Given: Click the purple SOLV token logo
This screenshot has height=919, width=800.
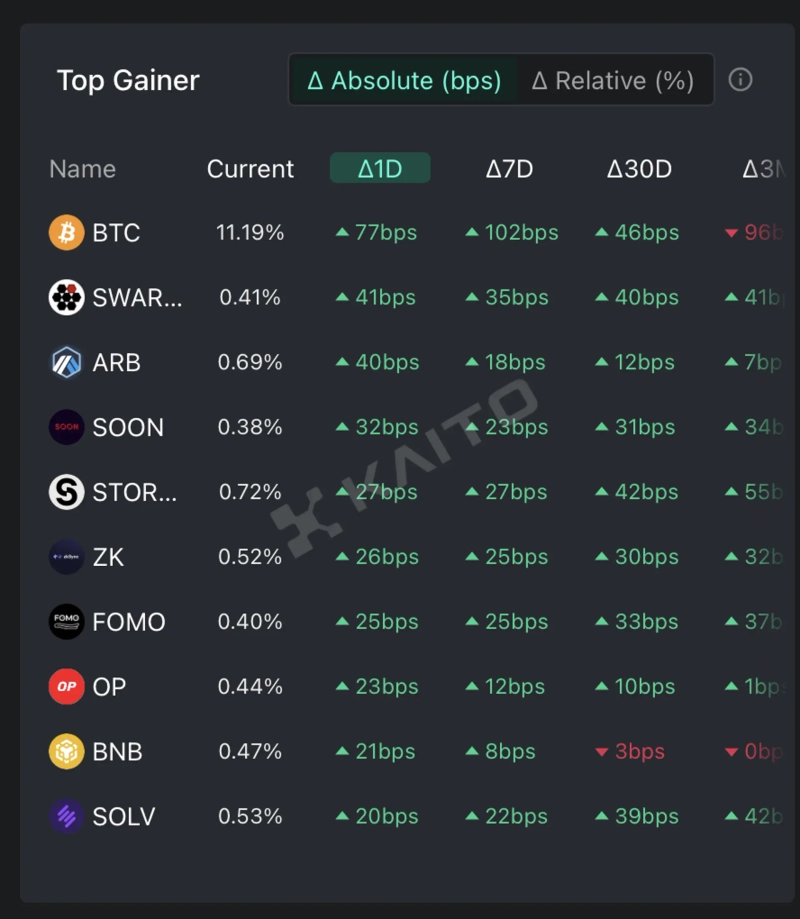Looking at the screenshot, I should (x=67, y=816).
